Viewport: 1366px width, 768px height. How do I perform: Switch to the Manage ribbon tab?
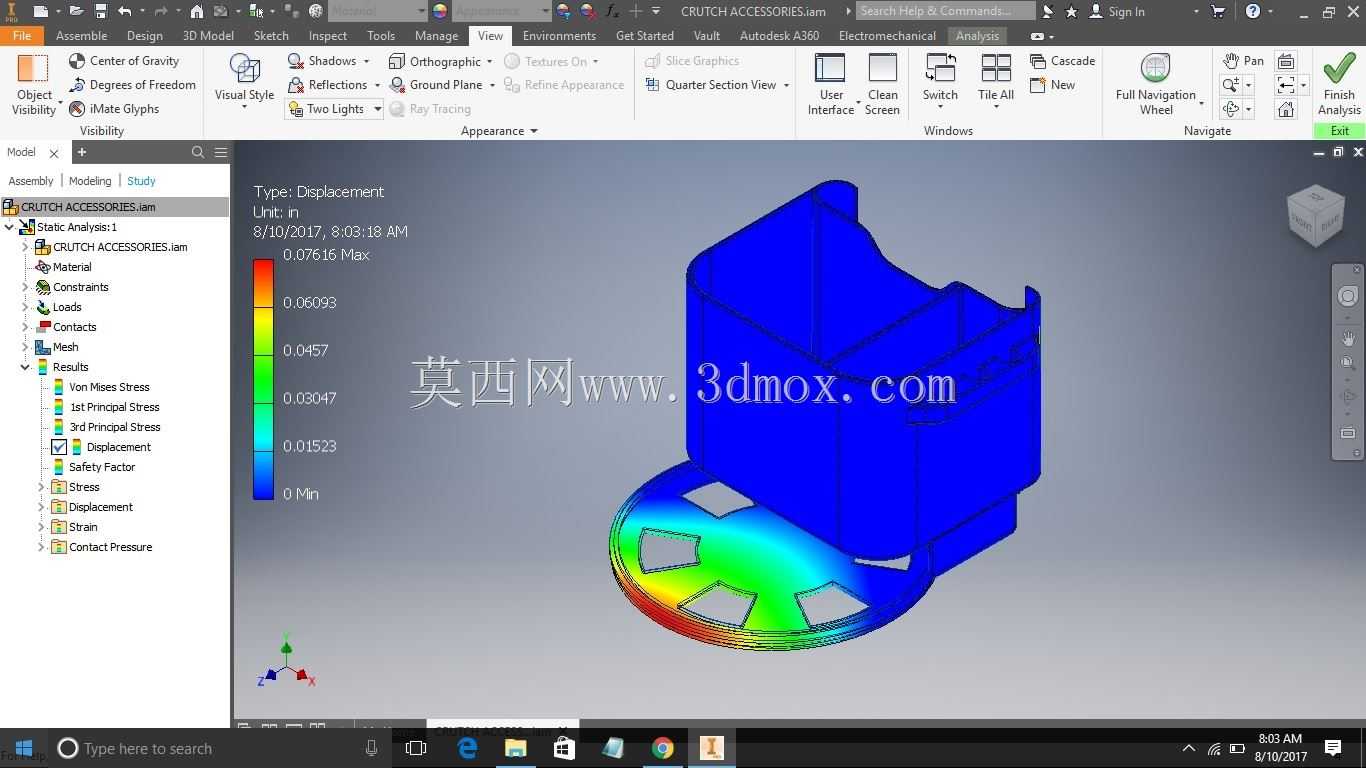click(436, 35)
